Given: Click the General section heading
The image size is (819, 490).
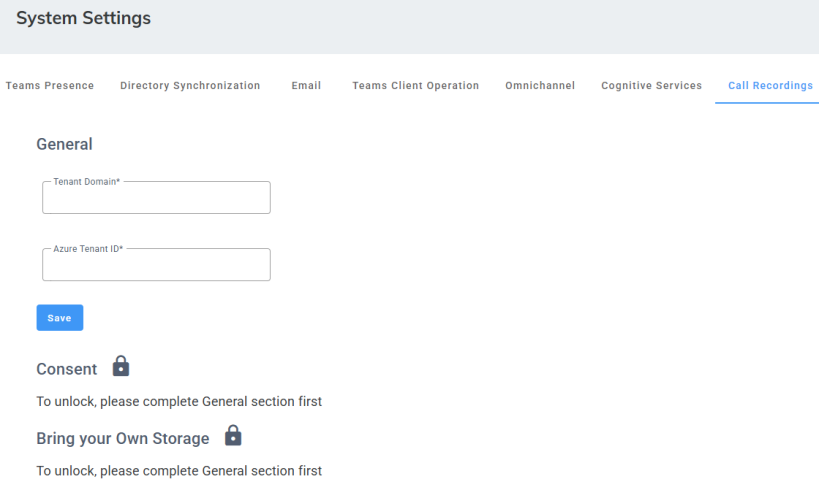Looking at the screenshot, I should (x=64, y=144).
